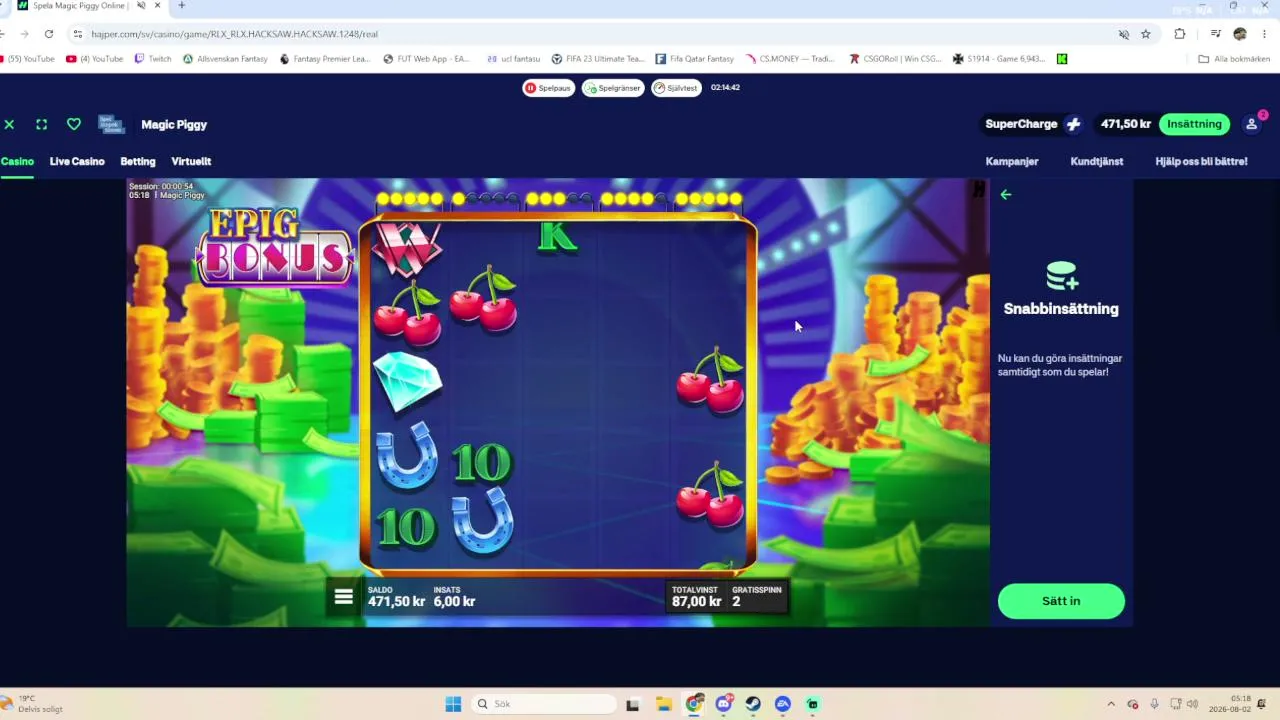The height and width of the screenshot is (720, 1280).
Task: Expand the 'Alla bokmärken' bookmarks folder
Action: click(x=1234, y=59)
